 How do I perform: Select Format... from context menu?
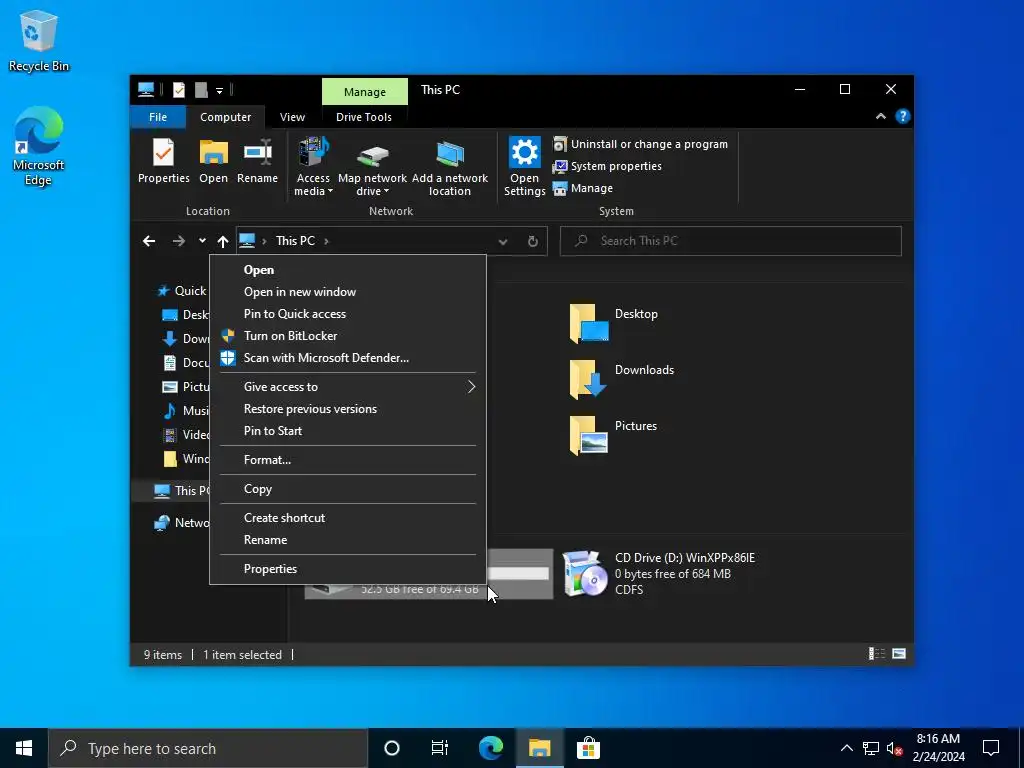tap(347, 460)
